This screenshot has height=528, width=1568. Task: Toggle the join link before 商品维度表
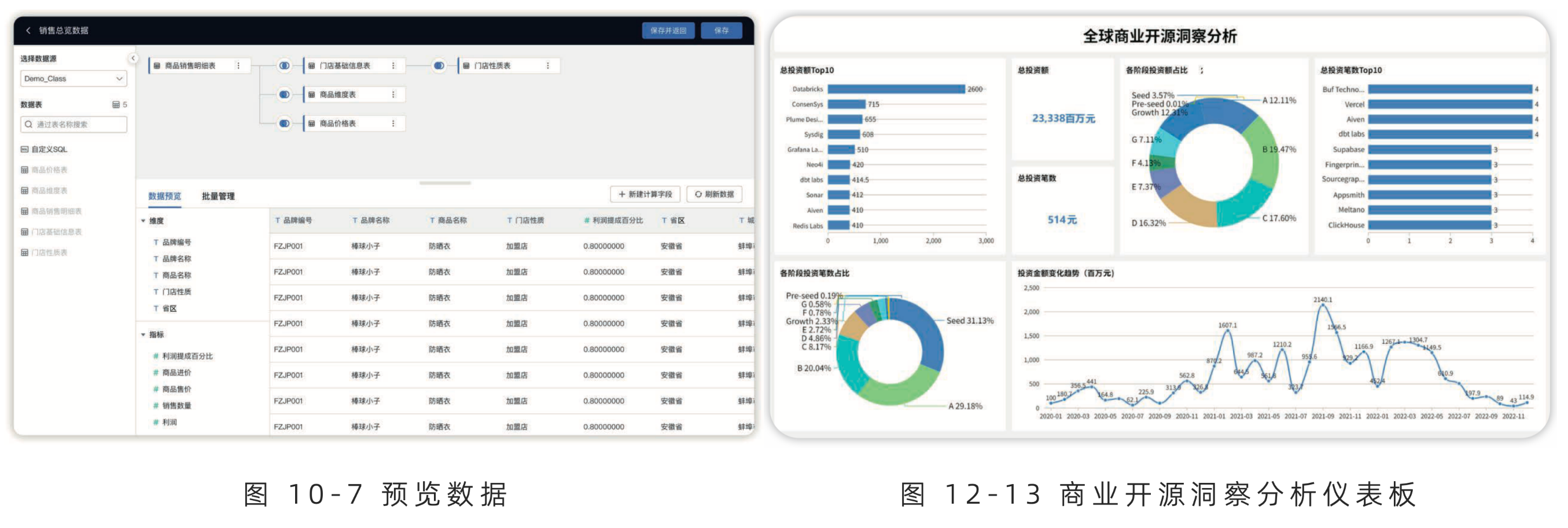coord(284,95)
